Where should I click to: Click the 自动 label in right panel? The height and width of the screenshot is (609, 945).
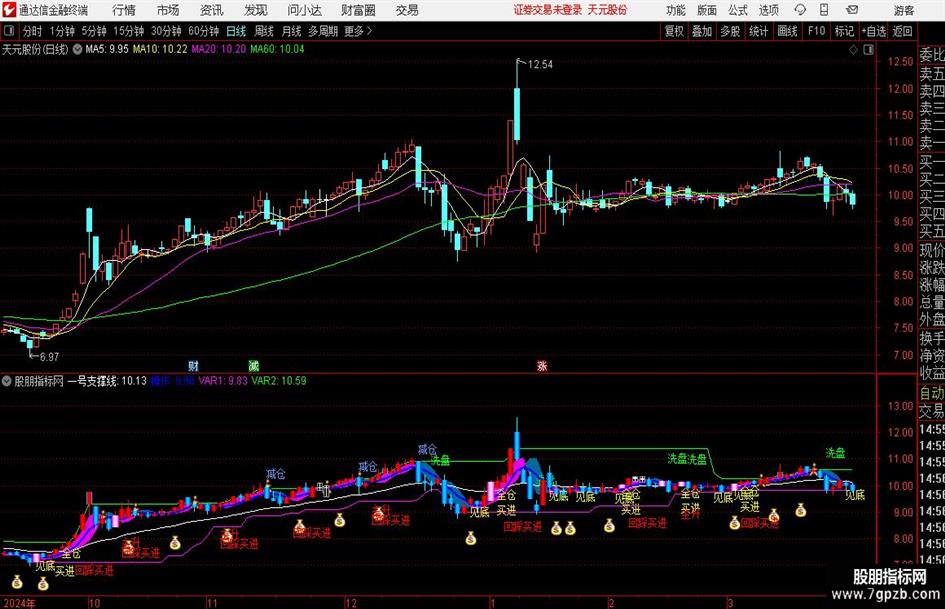932,393
